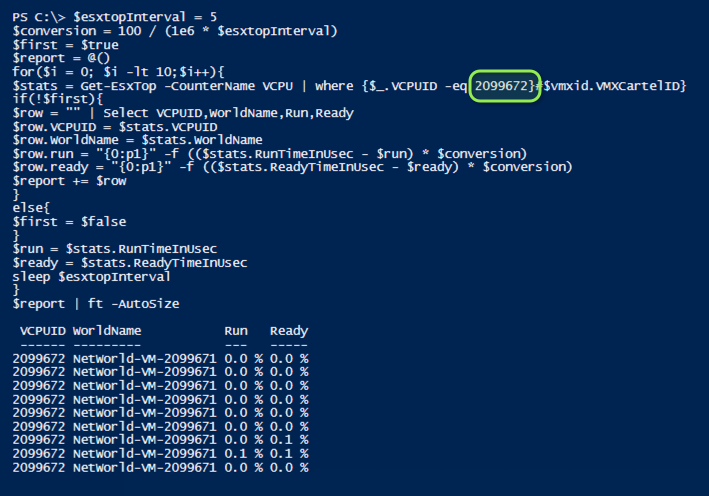Screen dimensions: 709x496
Task: Click the Ready column header
Action: tap(289, 331)
